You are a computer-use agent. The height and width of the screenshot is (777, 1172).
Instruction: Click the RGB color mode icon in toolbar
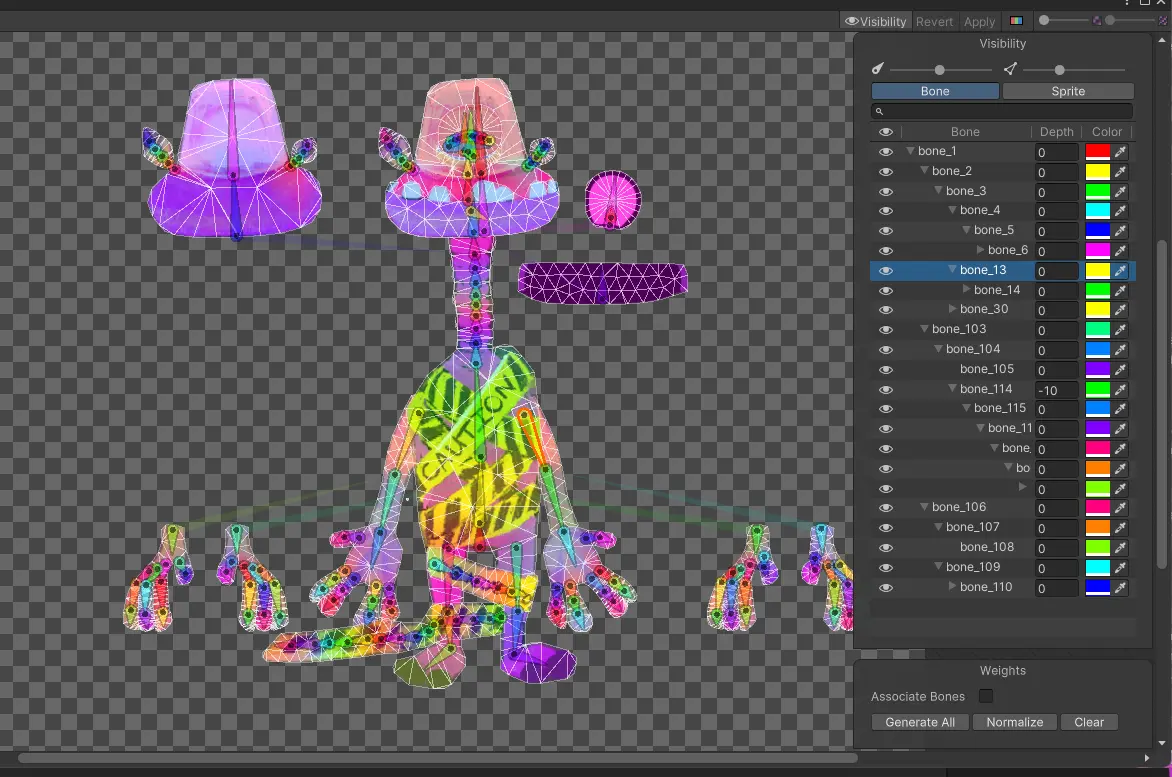[x=1016, y=21]
